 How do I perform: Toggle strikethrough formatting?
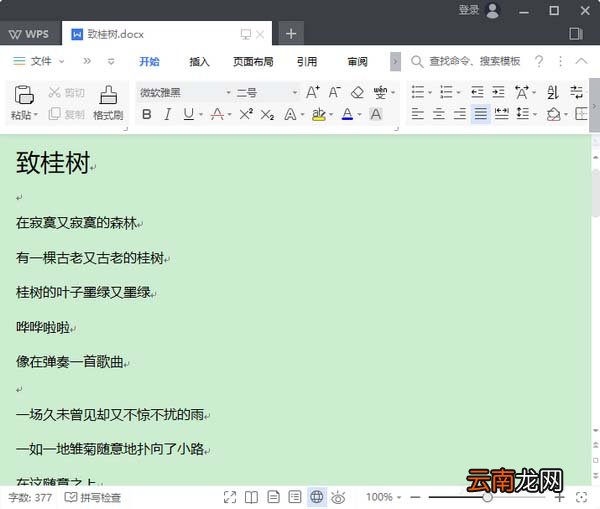click(x=217, y=114)
